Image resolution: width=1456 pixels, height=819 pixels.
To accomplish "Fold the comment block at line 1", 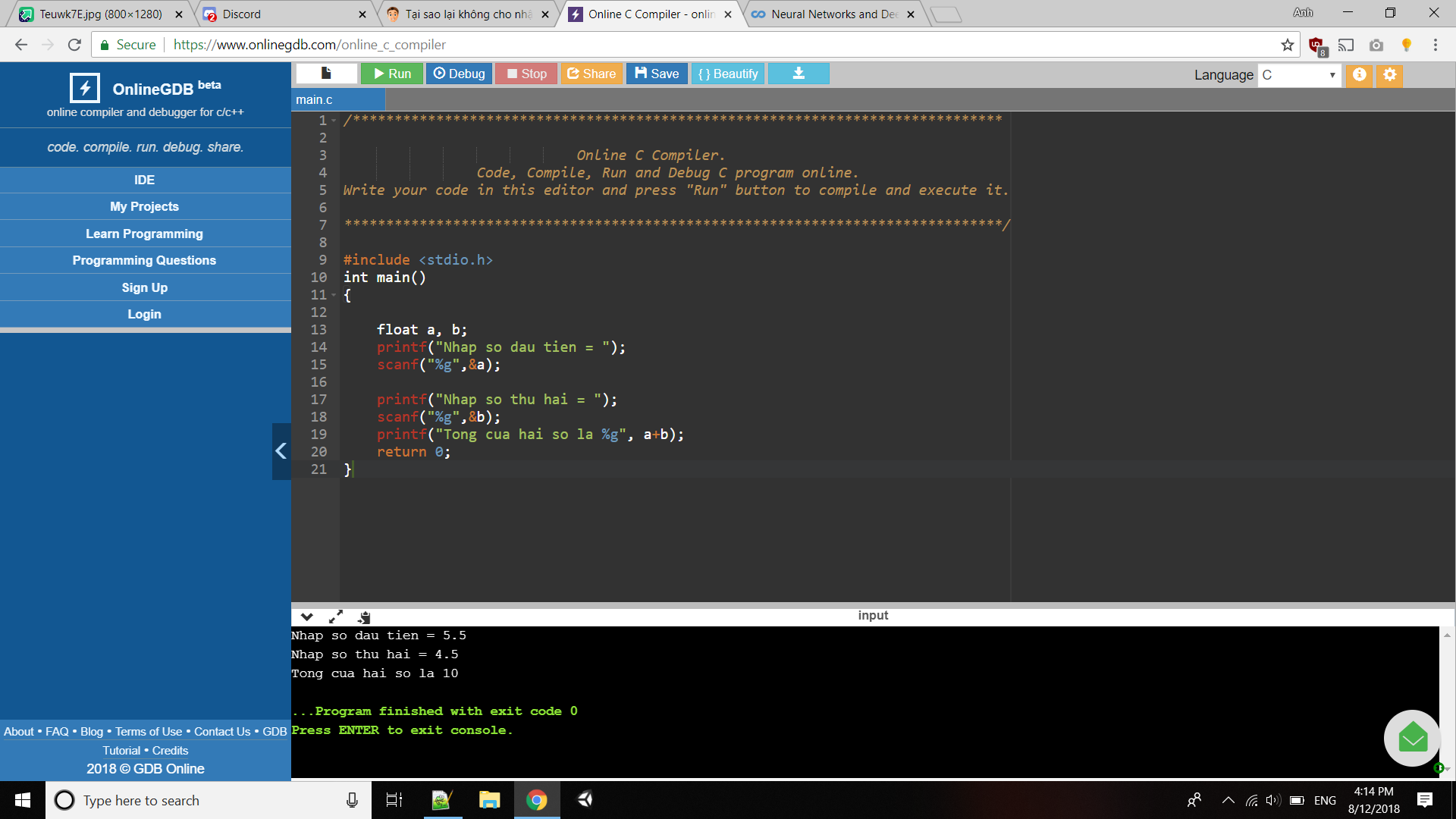I will click(334, 121).
